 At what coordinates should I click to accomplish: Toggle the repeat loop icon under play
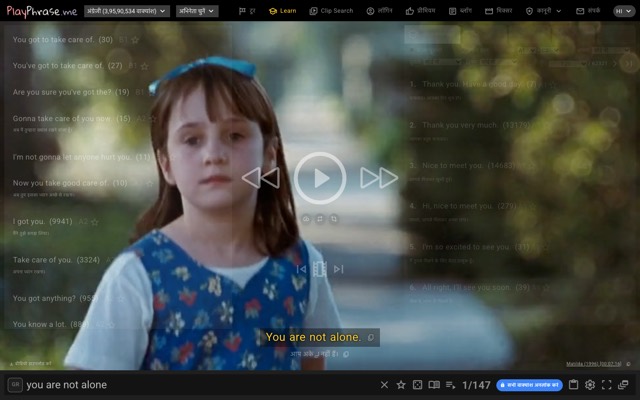(x=320, y=219)
